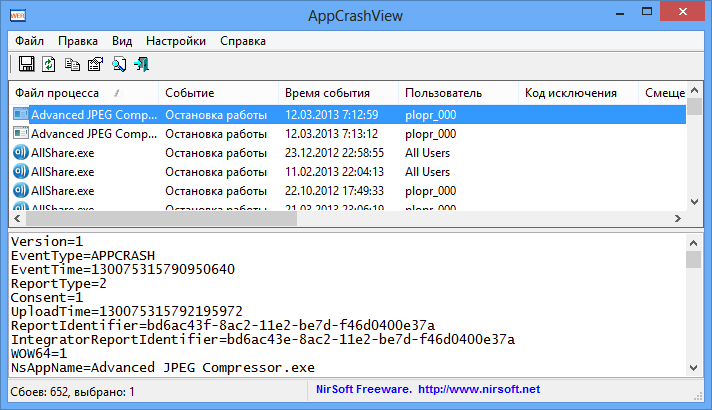Sort by Пользователь column header

[x=458, y=93]
